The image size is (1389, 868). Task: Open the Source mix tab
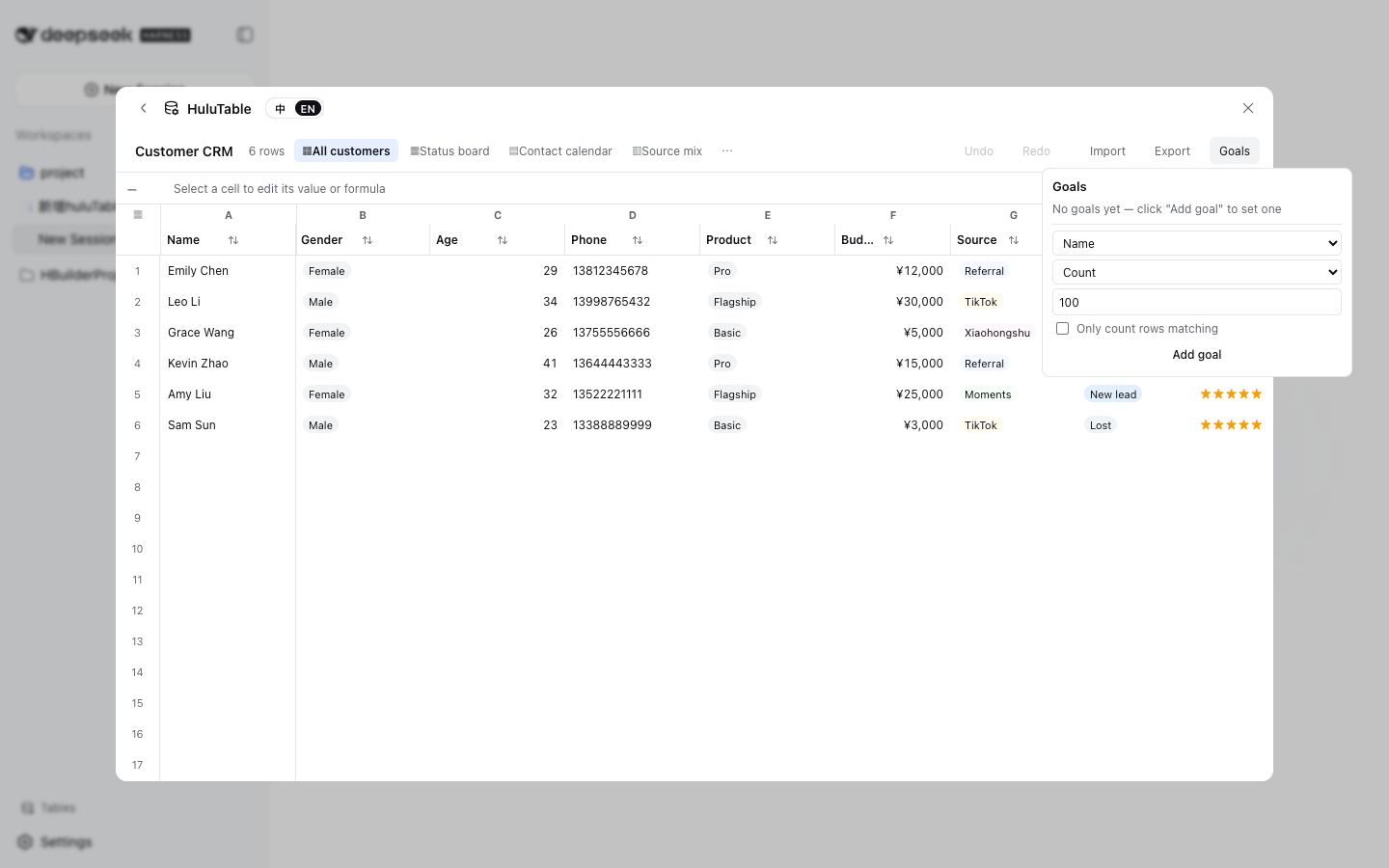pos(667,150)
